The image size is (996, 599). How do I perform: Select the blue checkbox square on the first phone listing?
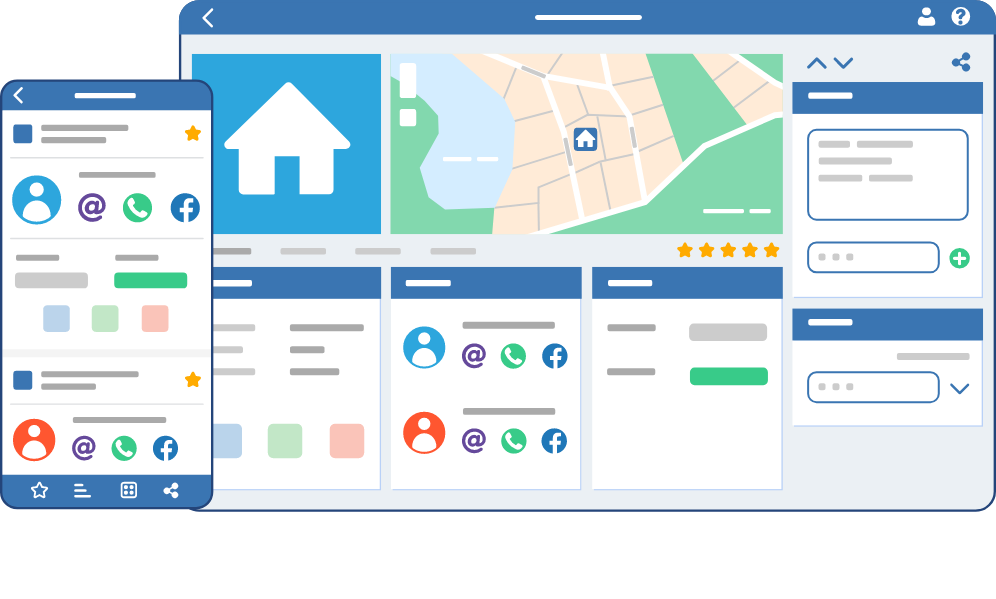coord(23,133)
